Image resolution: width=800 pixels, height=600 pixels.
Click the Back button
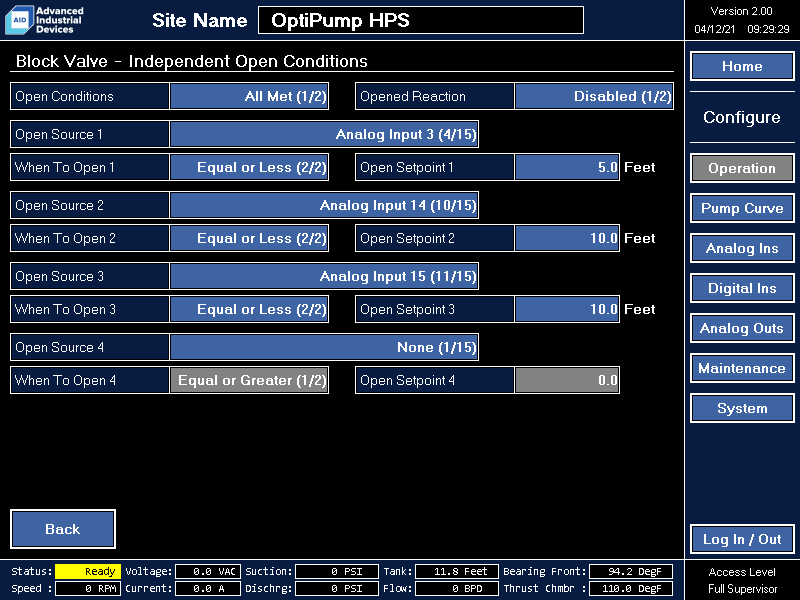[63, 529]
